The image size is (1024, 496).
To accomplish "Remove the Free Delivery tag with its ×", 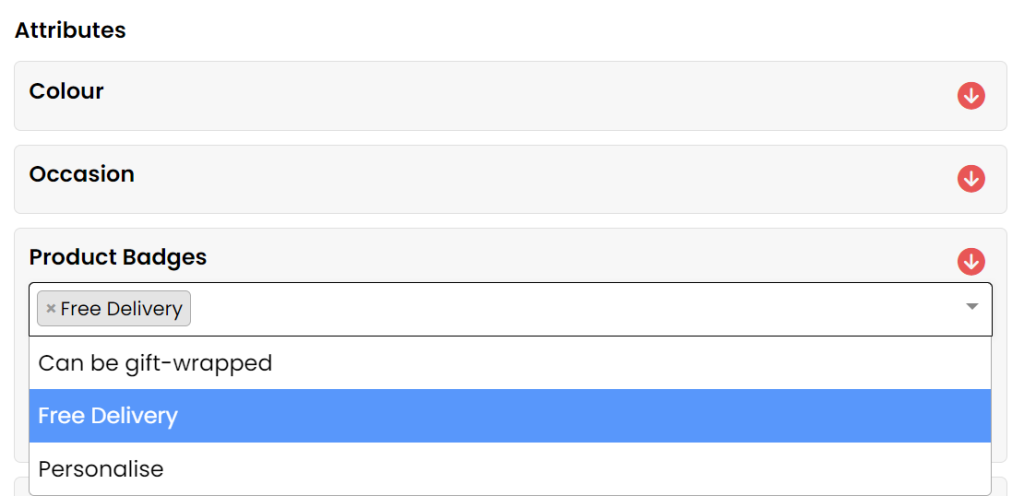I will coord(51,309).
